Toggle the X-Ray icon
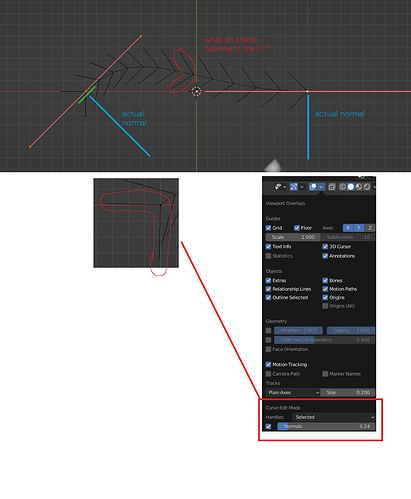Viewport: 411px width, 499px height. 332,187
